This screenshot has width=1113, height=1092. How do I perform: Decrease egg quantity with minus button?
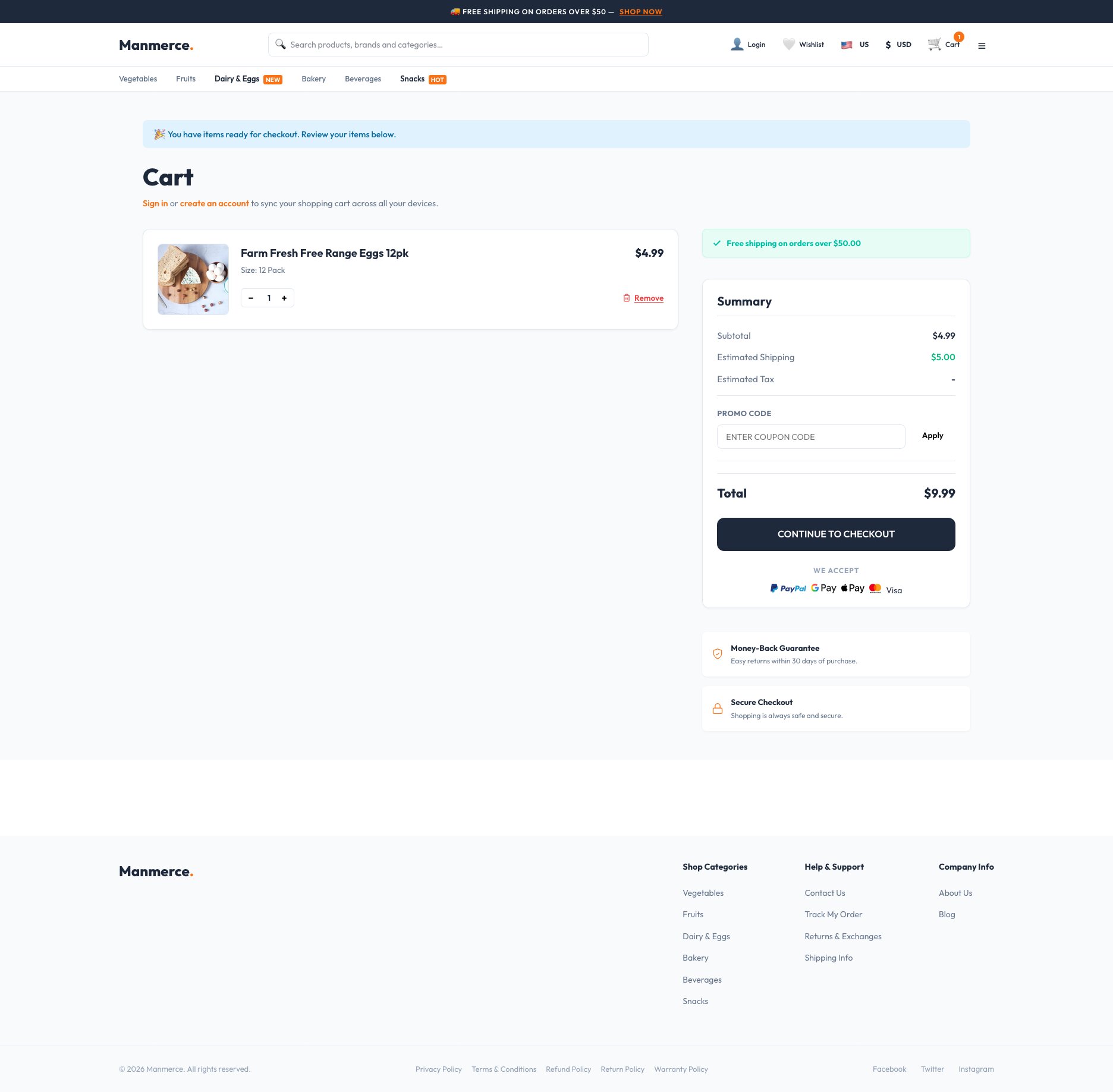coord(251,298)
